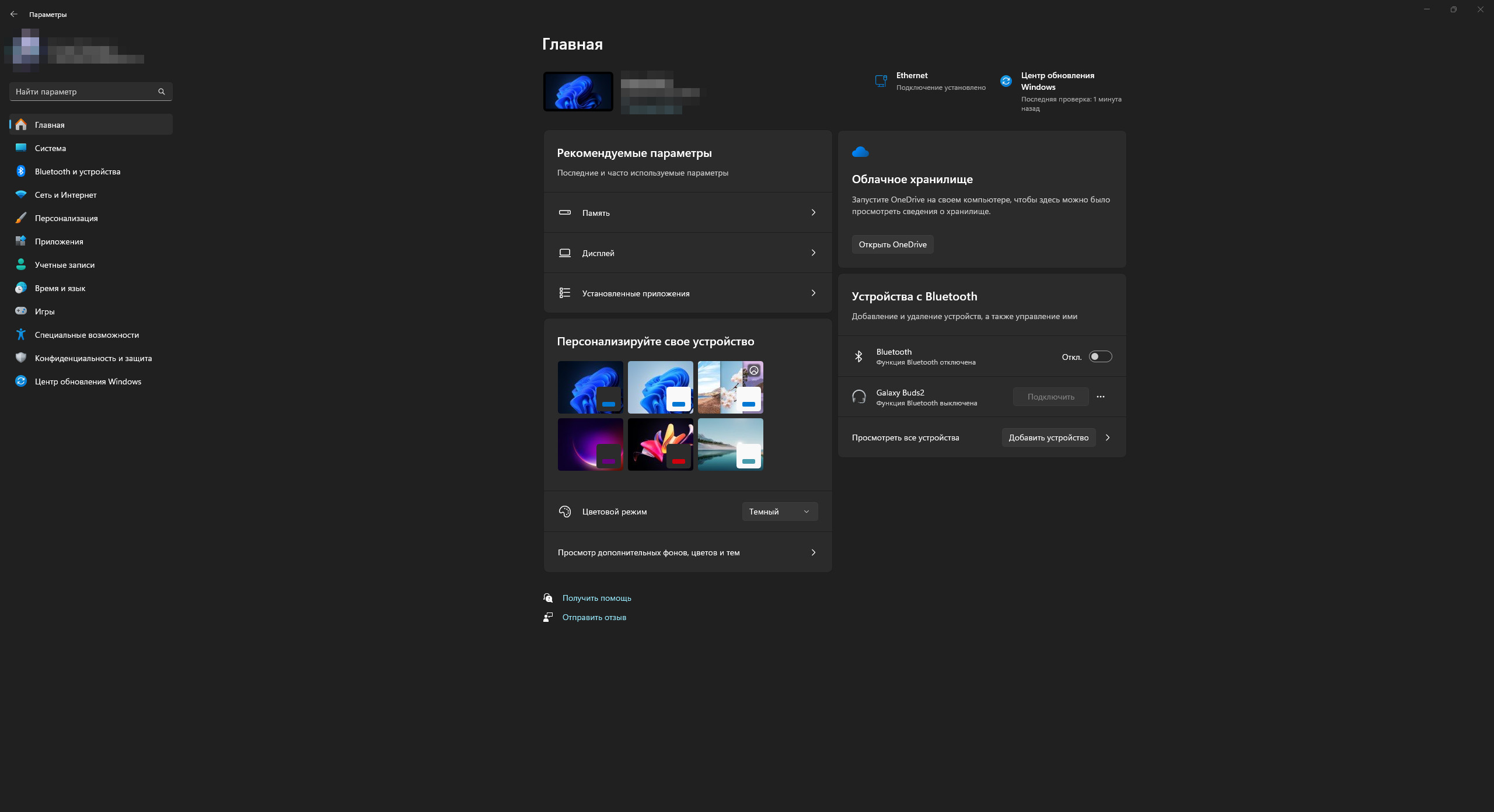Click the OneDrive cloud icon
The height and width of the screenshot is (812, 1494).
(x=860, y=152)
